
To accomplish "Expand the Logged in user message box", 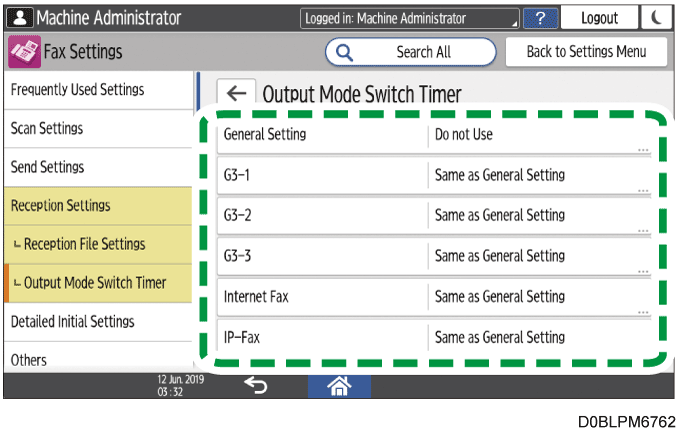I will pos(411,18).
